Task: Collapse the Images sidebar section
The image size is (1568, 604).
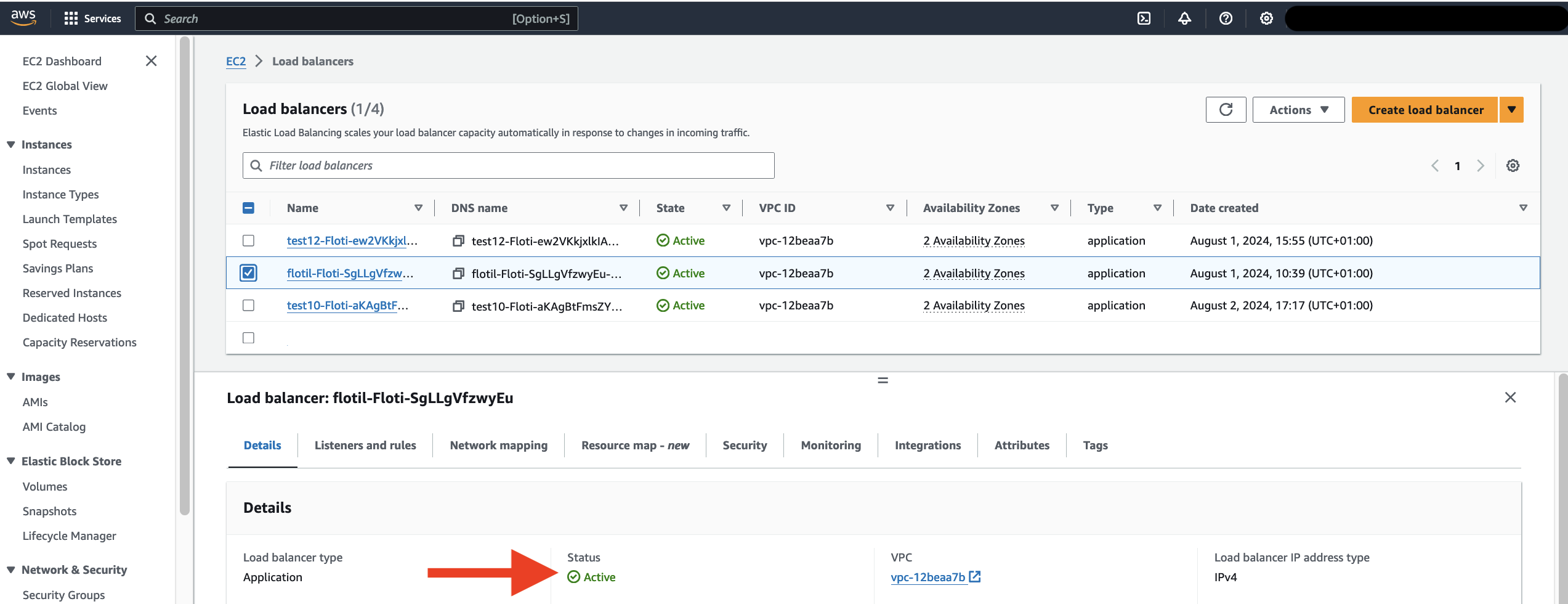Action: click(x=10, y=377)
